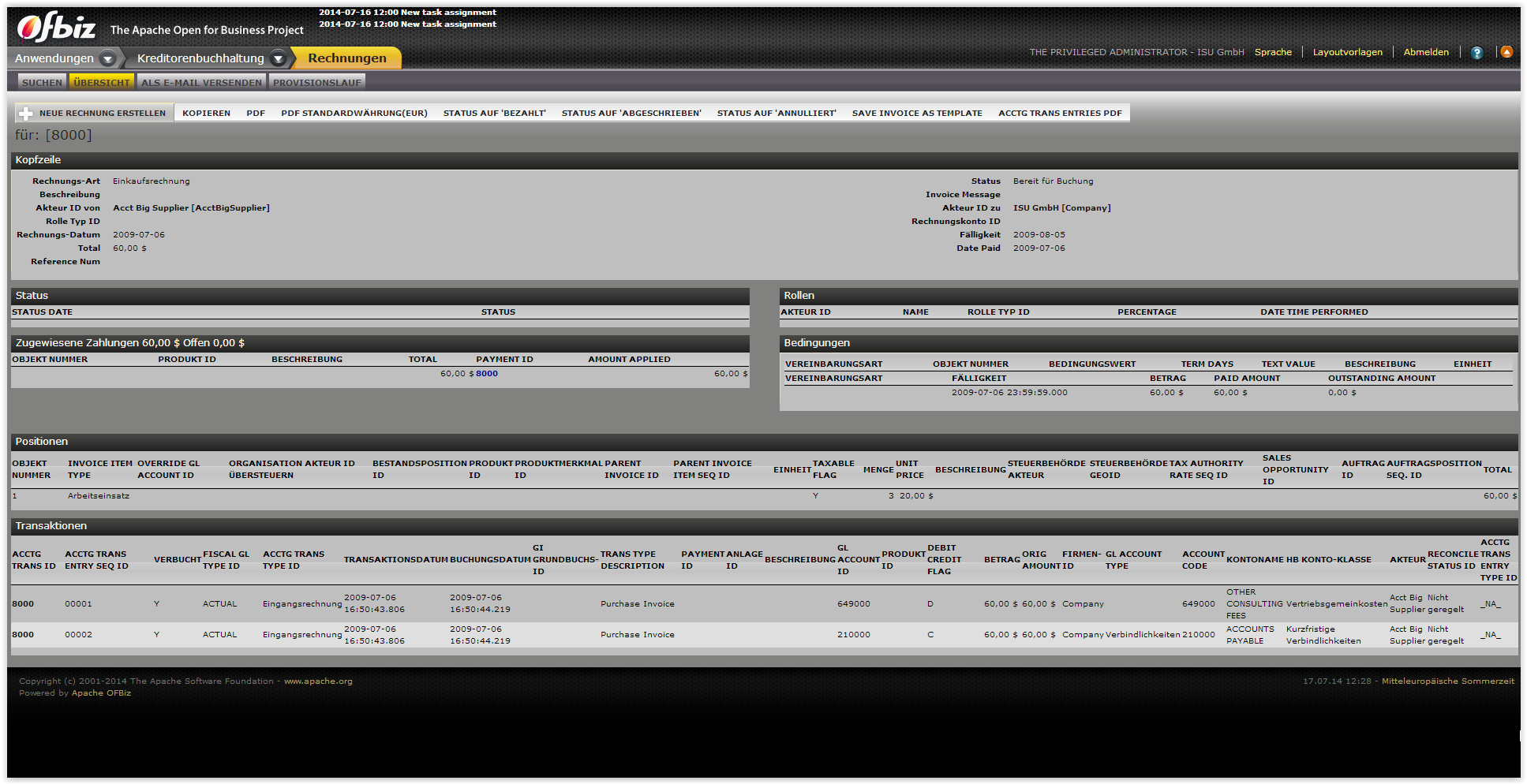Open payment ID 8000 link
Screen dimensions: 1527x784
coord(487,374)
